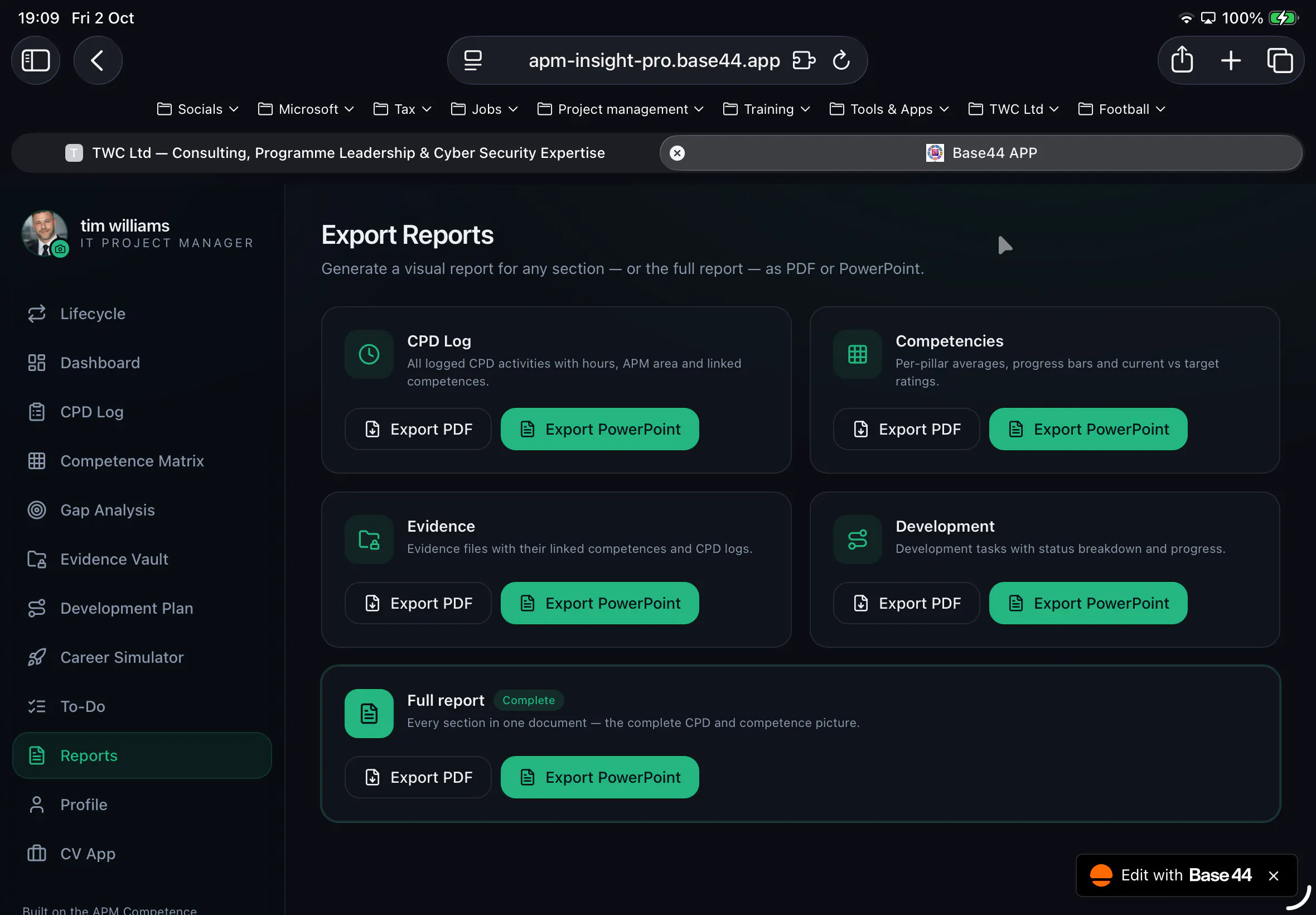
Task: Open the Share sheet icon
Action: (1182, 60)
